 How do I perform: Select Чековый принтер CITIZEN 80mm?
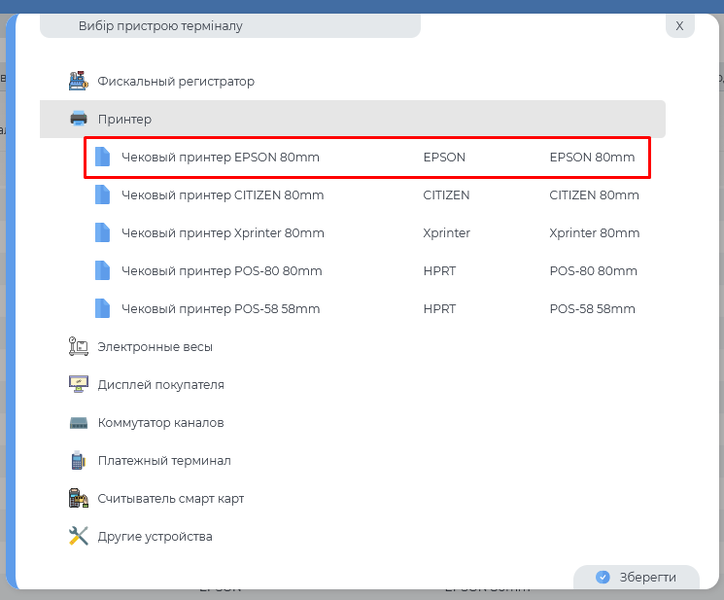click(222, 195)
